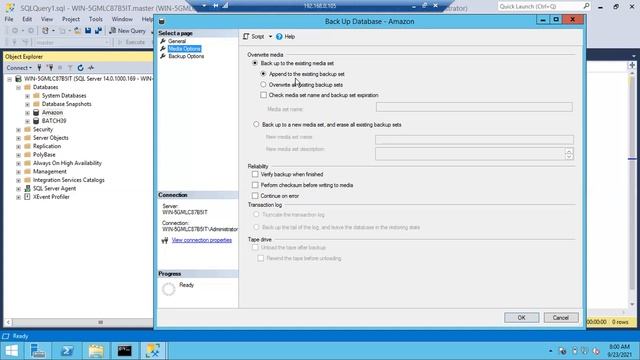Click the XEvent Profiler icon
This screenshot has width=640, height=360.
(27, 197)
